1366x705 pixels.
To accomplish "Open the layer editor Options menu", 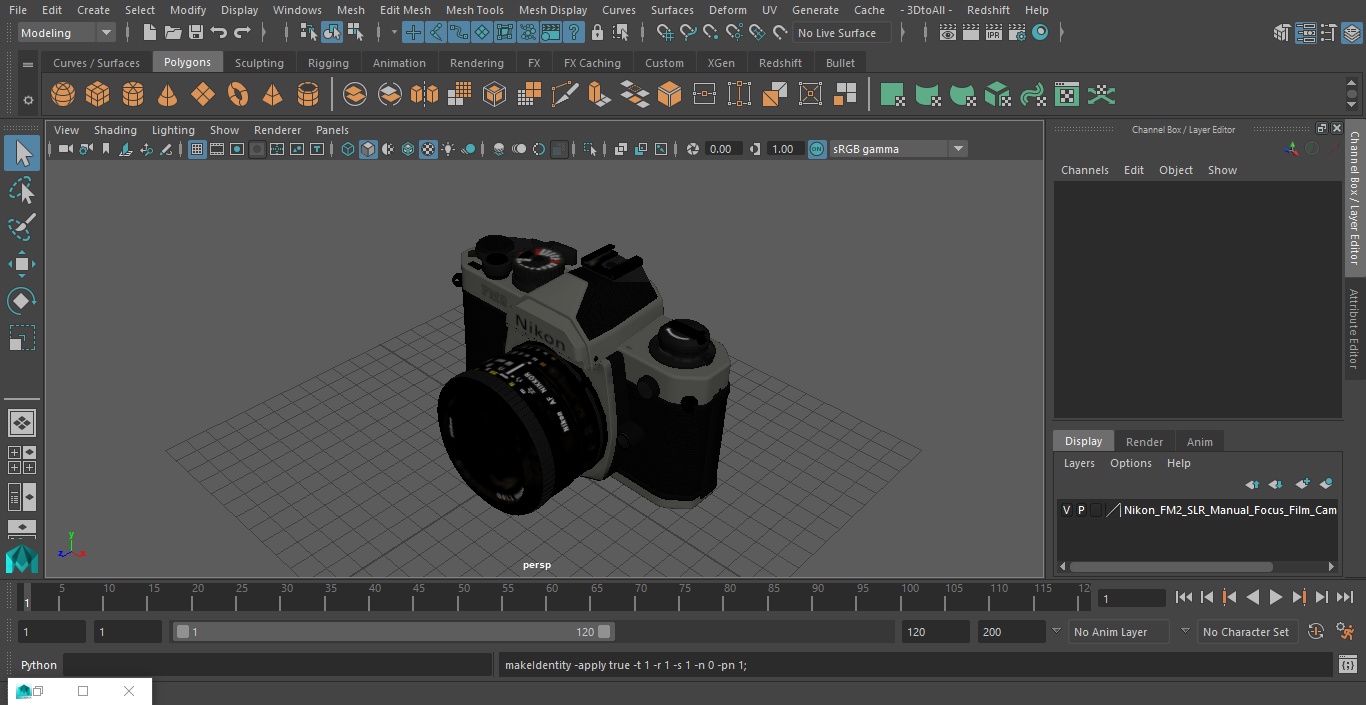I will [x=1131, y=463].
